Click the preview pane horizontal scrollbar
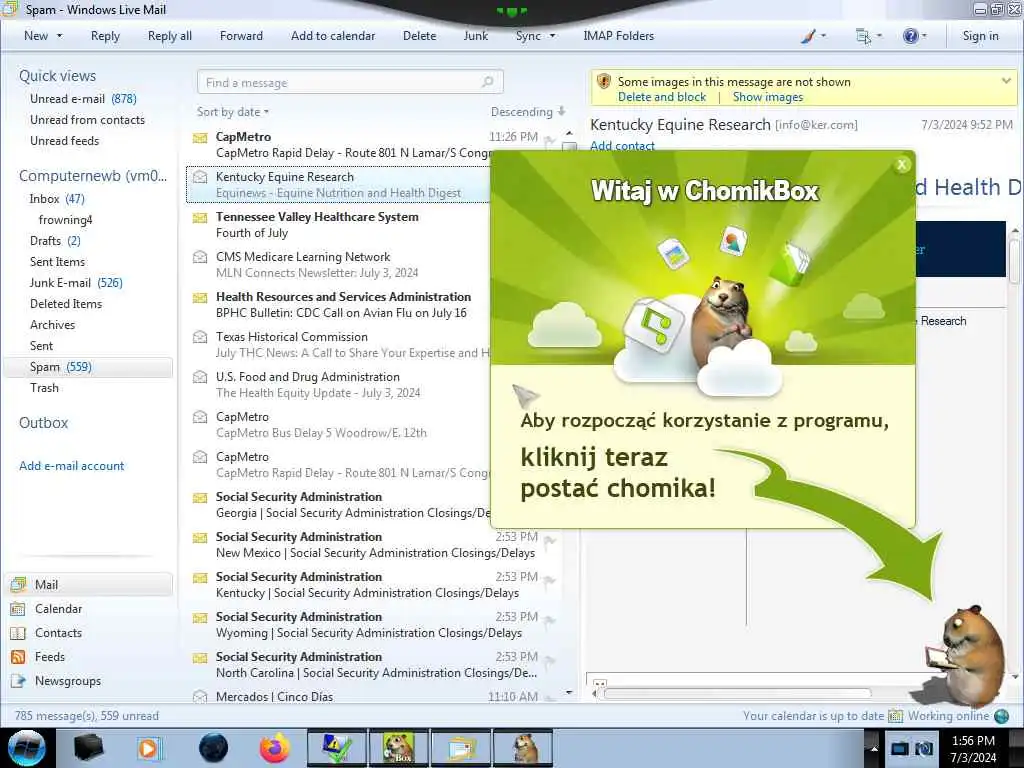The height and width of the screenshot is (768, 1024). pyautogui.click(x=737, y=693)
